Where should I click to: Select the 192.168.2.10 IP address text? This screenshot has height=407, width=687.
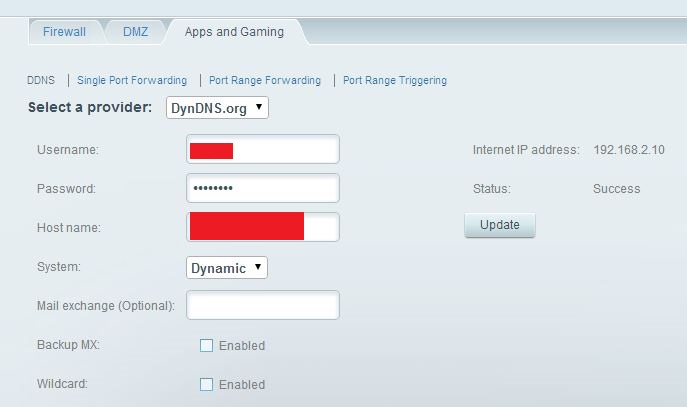(x=629, y=150)
